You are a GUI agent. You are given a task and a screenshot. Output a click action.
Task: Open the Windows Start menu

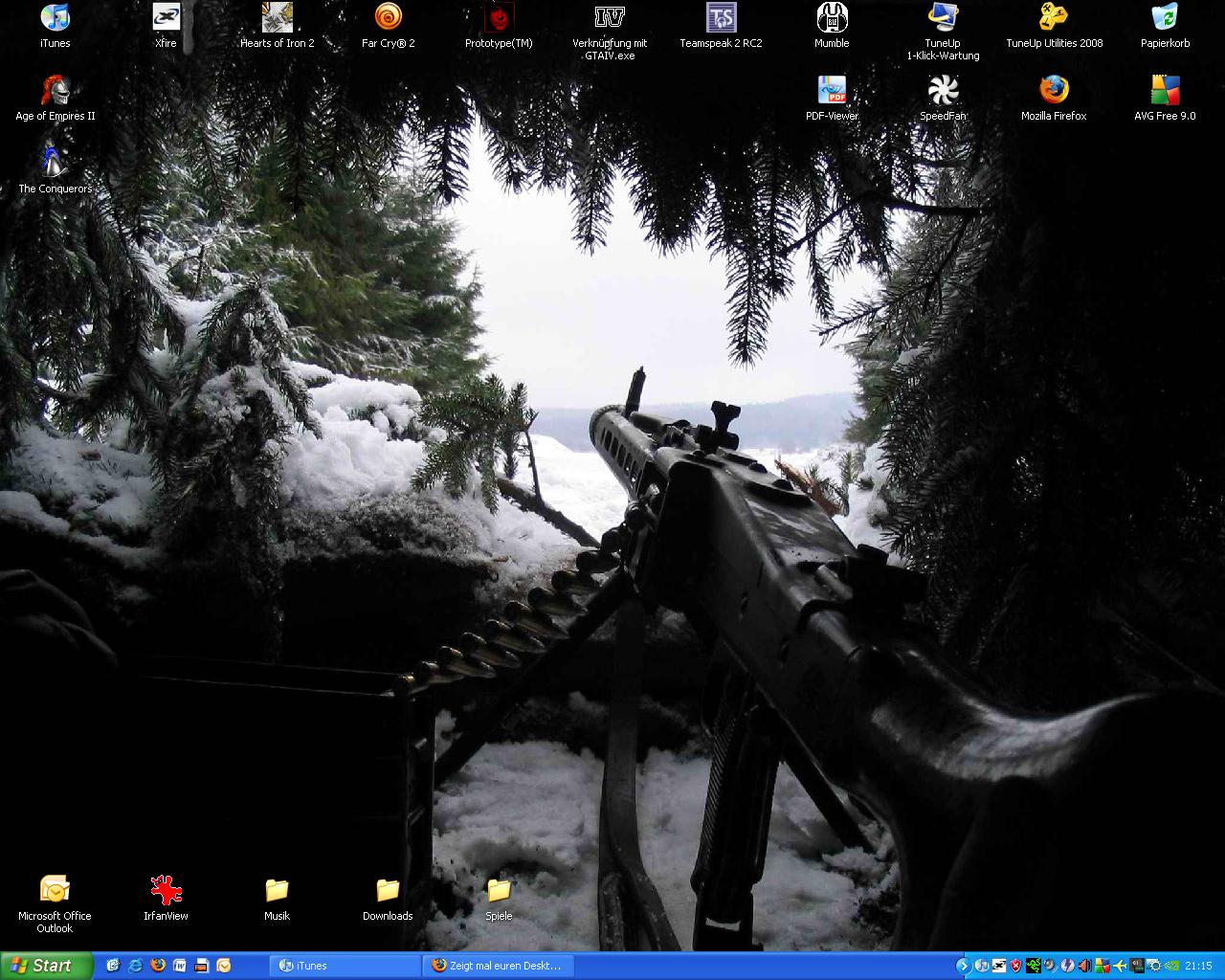click(46, 966)
